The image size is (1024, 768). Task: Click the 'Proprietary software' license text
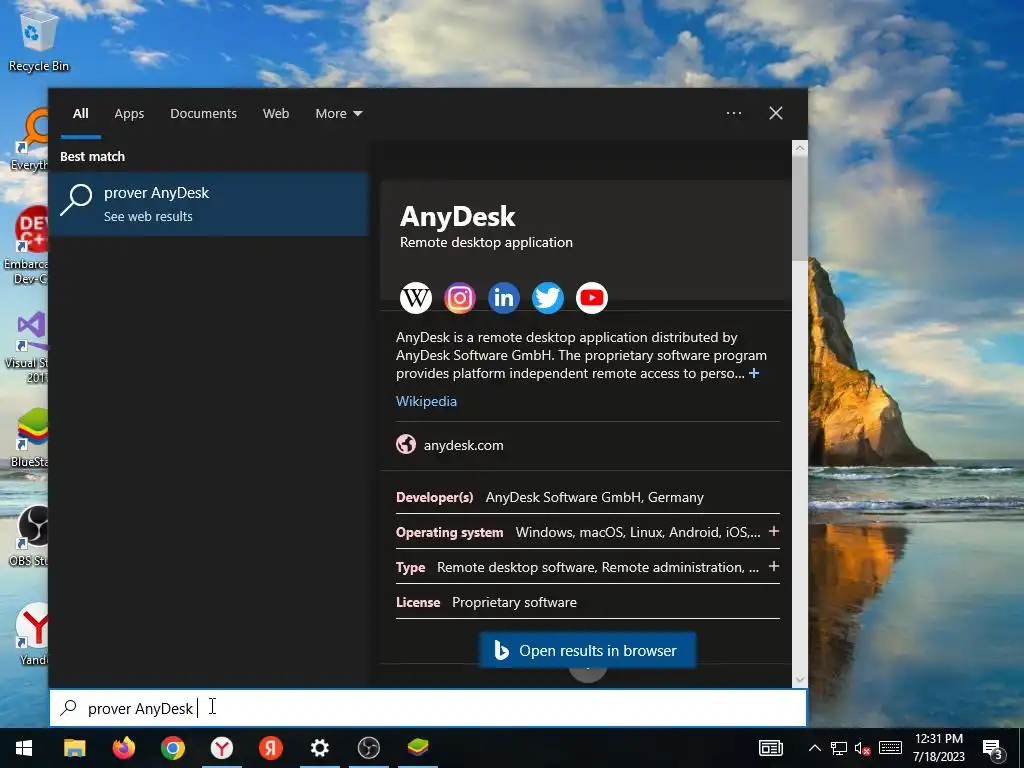coord(515,602)
